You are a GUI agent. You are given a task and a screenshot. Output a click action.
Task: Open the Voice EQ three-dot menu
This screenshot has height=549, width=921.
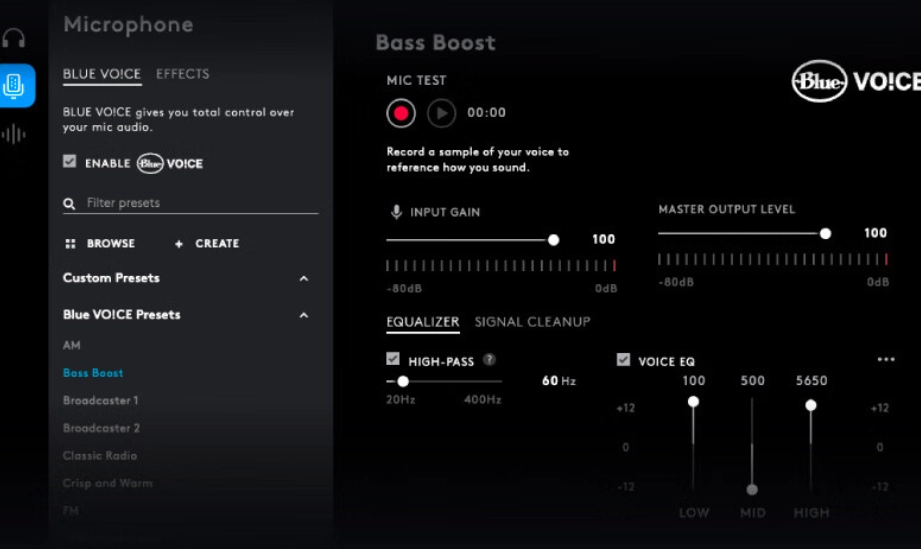(886, 359)
